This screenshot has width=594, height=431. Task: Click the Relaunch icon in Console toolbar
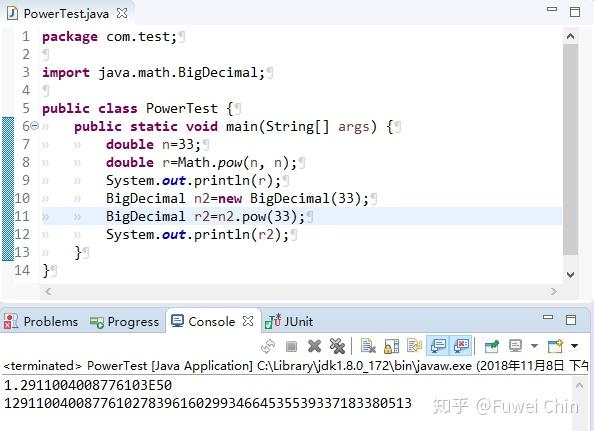click(x=268, y=346)
